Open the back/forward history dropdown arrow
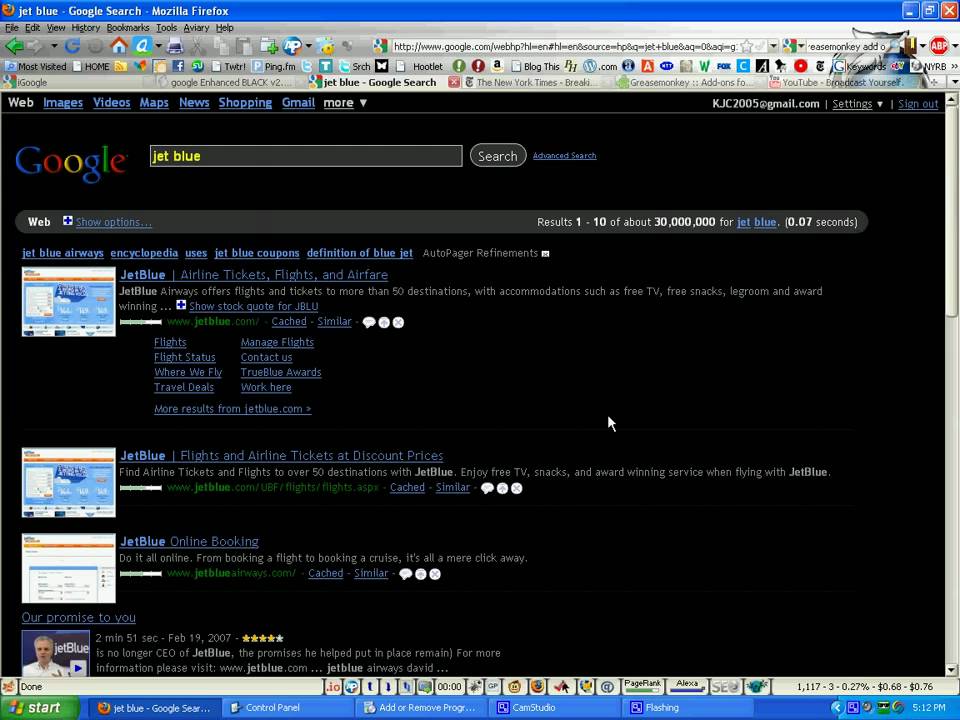 [x=54, y=46]
